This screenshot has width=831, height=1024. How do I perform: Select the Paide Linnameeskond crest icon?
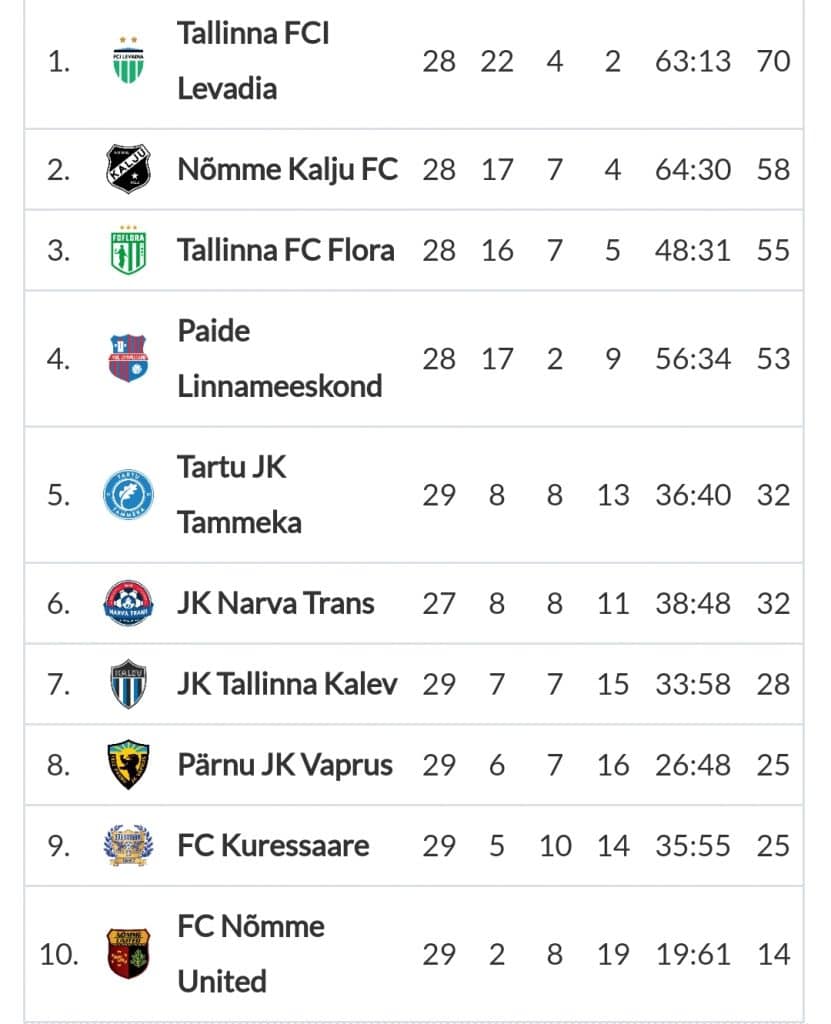point(128,359)
